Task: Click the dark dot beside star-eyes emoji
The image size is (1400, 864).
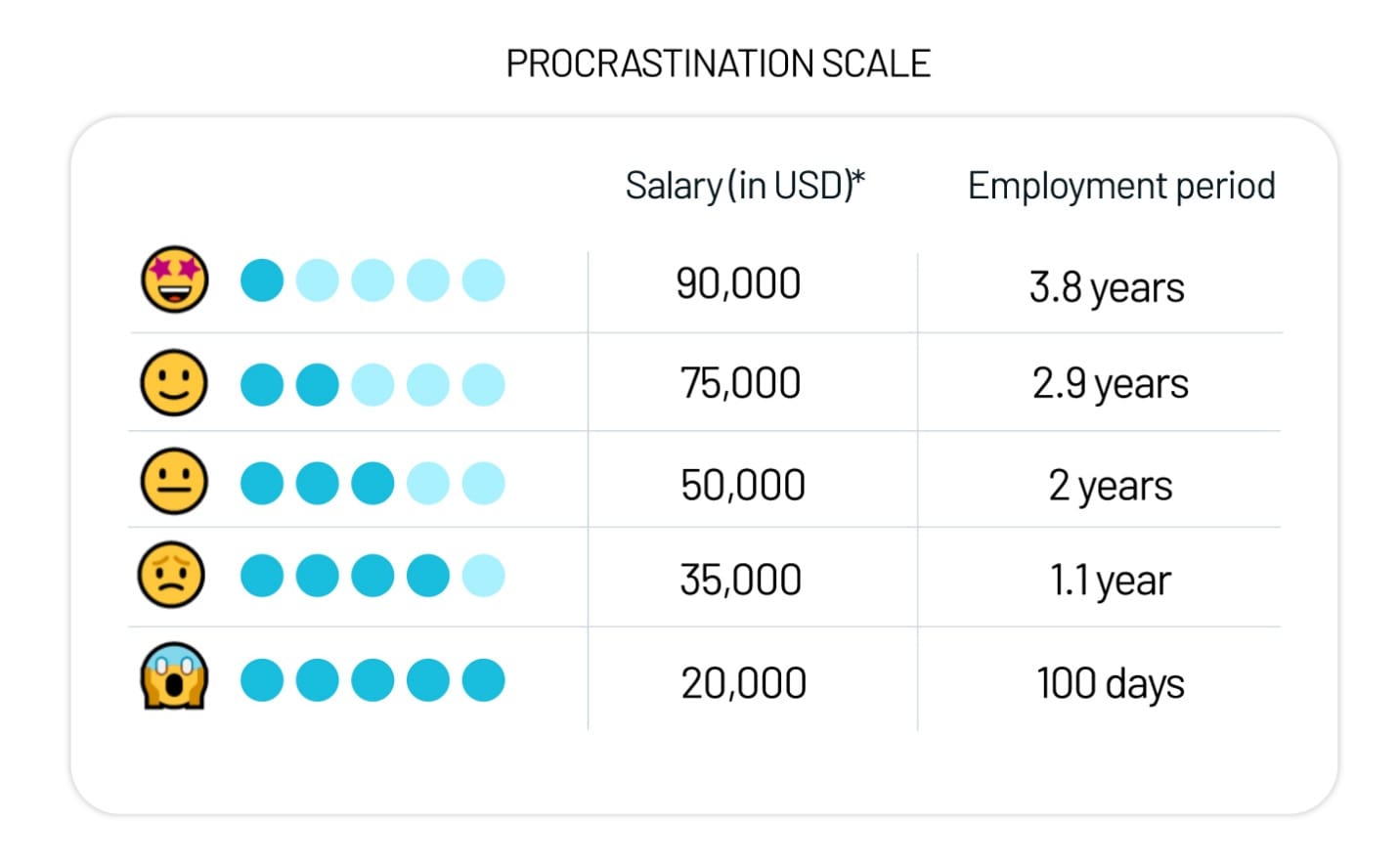Action: point(262,281)
